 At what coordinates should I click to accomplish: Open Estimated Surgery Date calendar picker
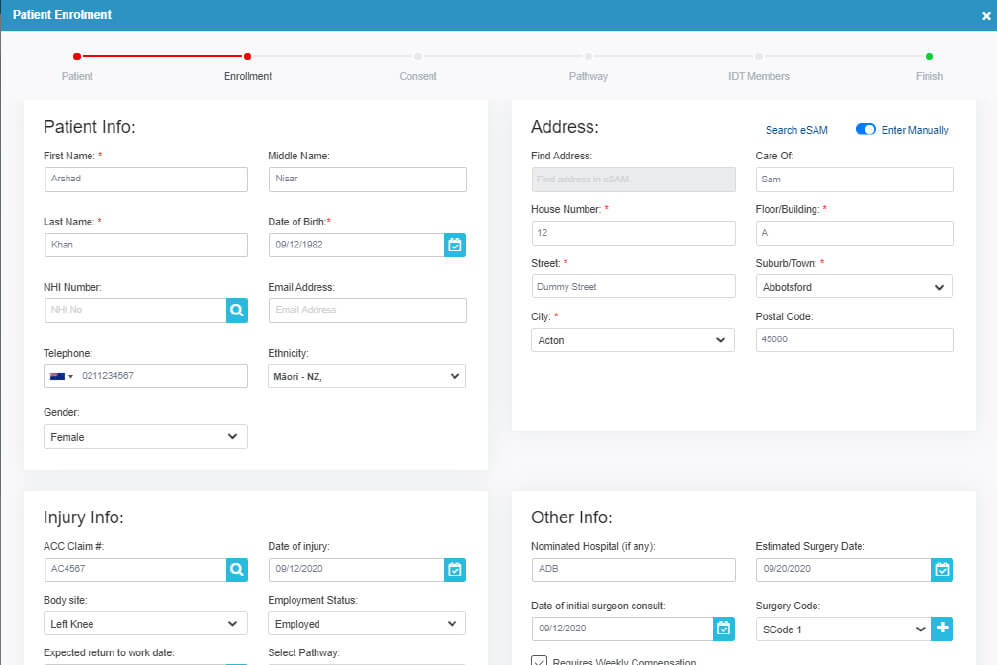tap(942, 570)
